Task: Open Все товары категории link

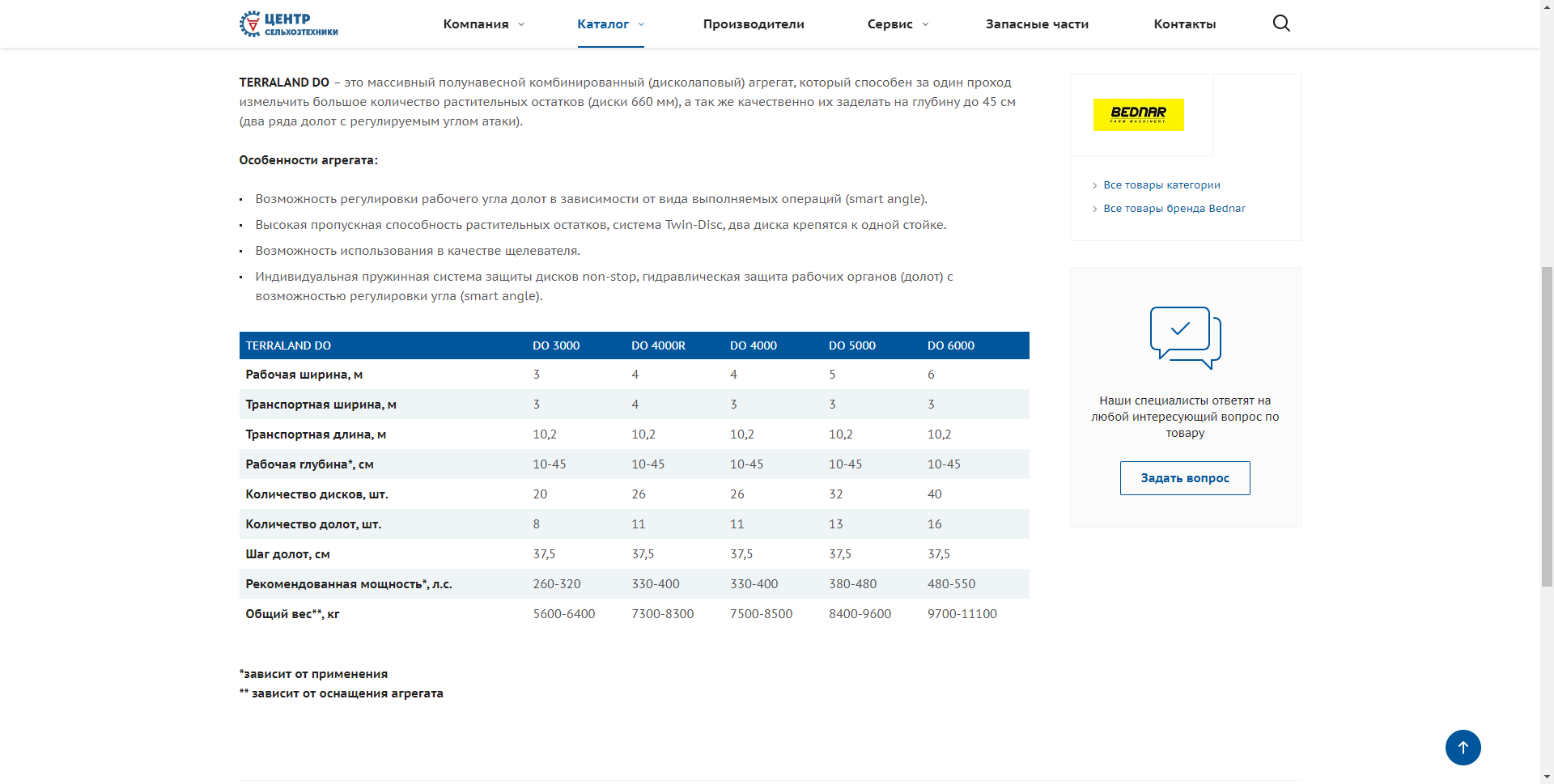Action: [x=1161, y=185]
